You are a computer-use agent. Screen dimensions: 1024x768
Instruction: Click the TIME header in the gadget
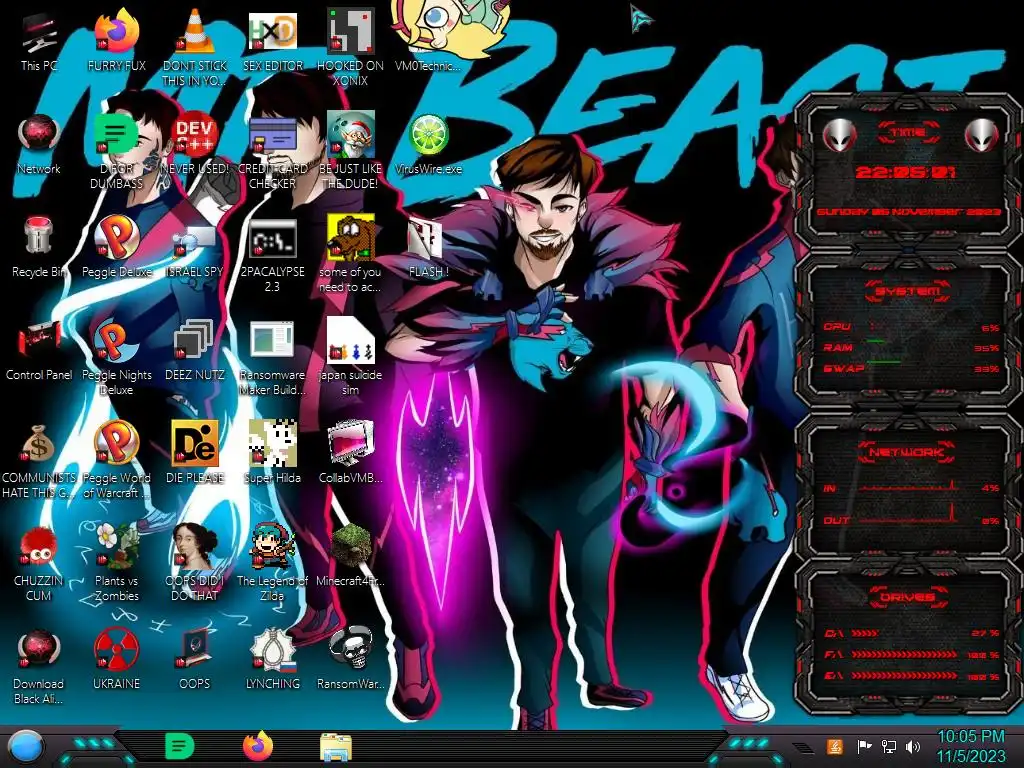point(908,133)
